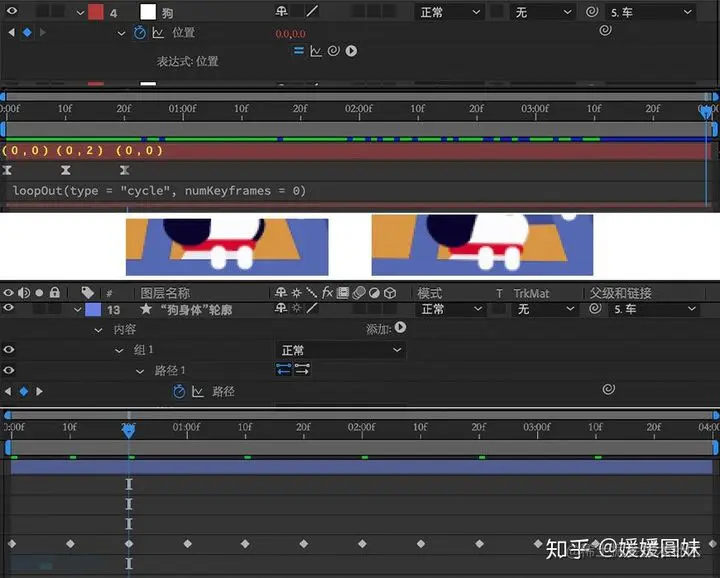This screenshot has width=720, height=578.
Task: Click the audio speaker column header icon
Action: 24,293
